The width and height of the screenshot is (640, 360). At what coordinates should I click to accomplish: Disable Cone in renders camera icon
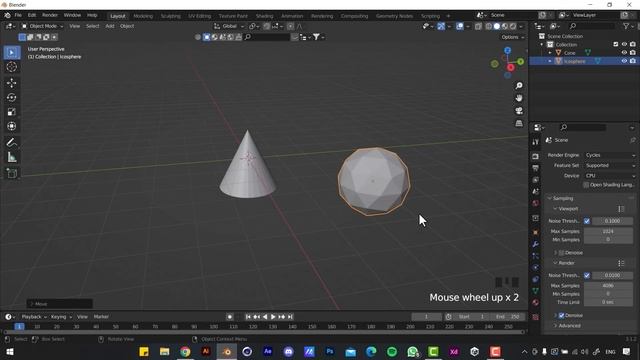click(633, 53)
